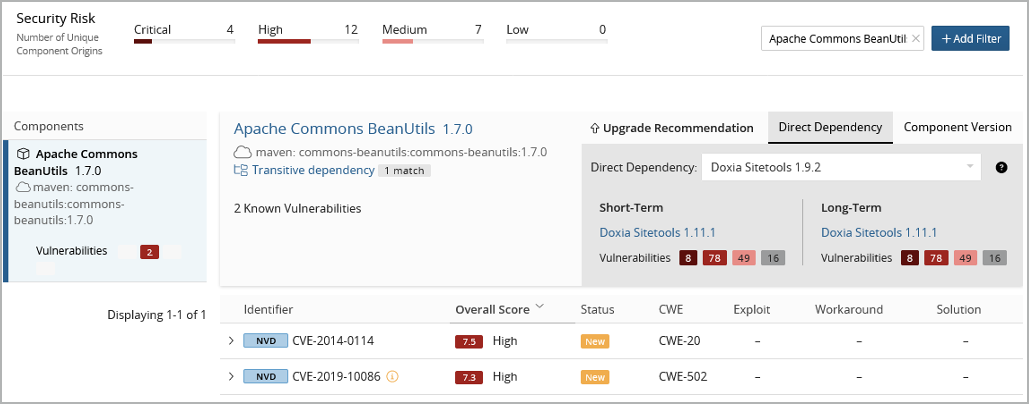Remove the Apache Commons BeanUtils filter
This screenshot has width=1029, height=404.
[916, 39]
